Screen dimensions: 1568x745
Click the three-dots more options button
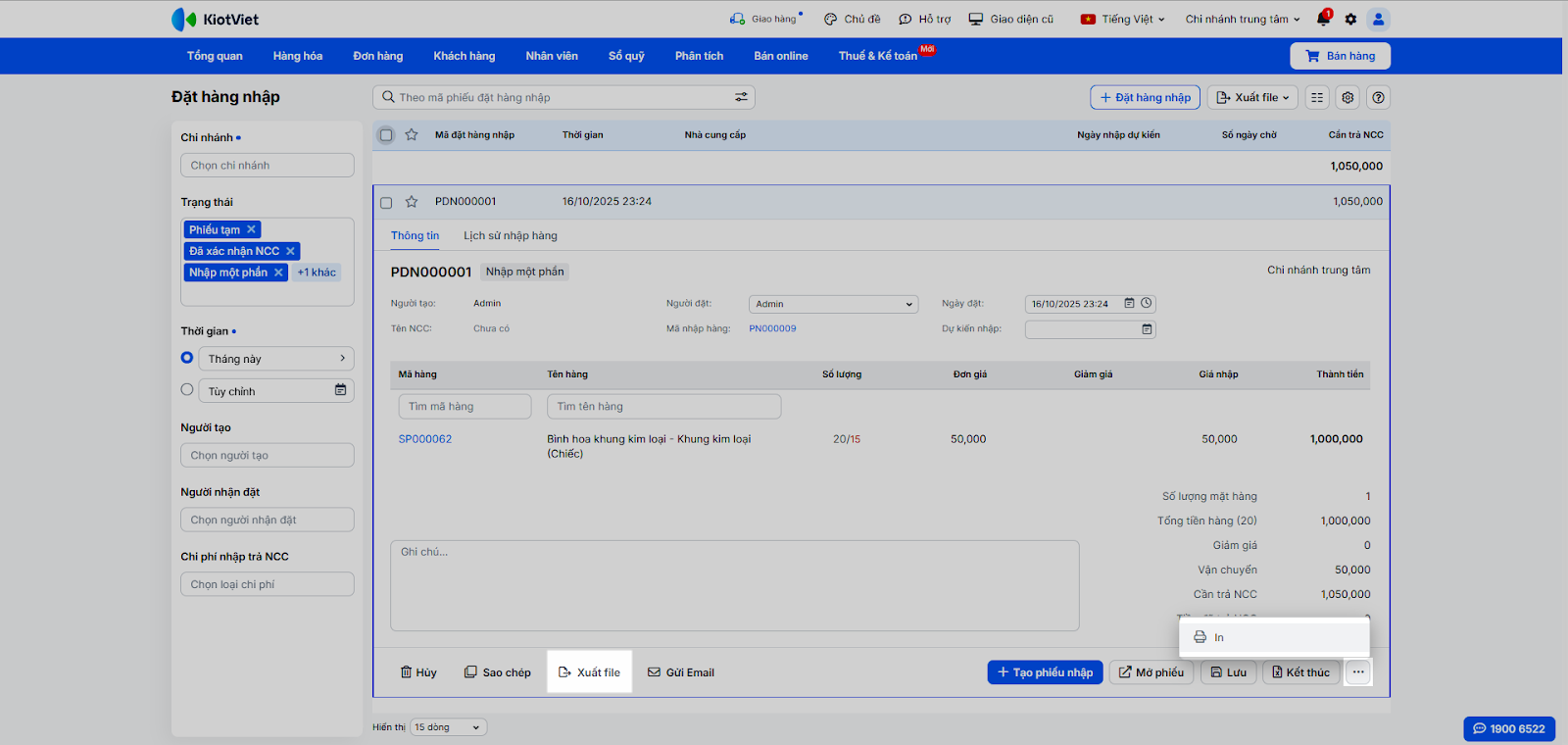click(1357, 672)
